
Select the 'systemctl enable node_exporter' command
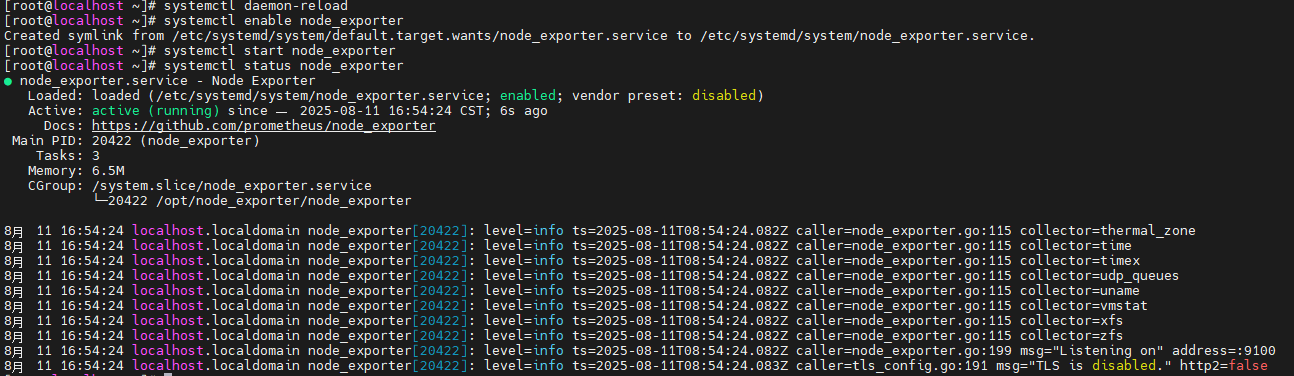pos(283,21)
